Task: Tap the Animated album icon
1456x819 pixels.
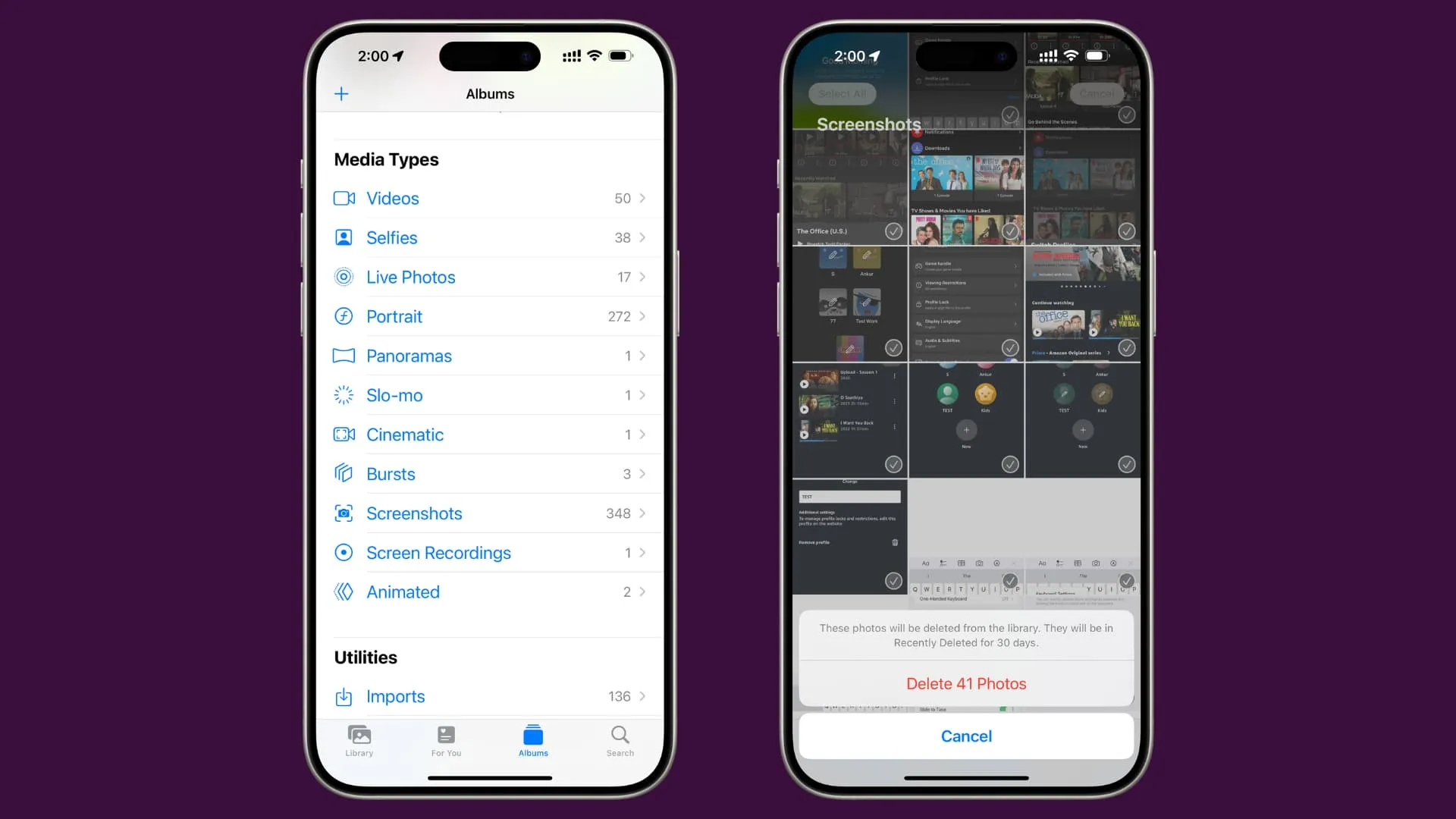Action: 344,592
